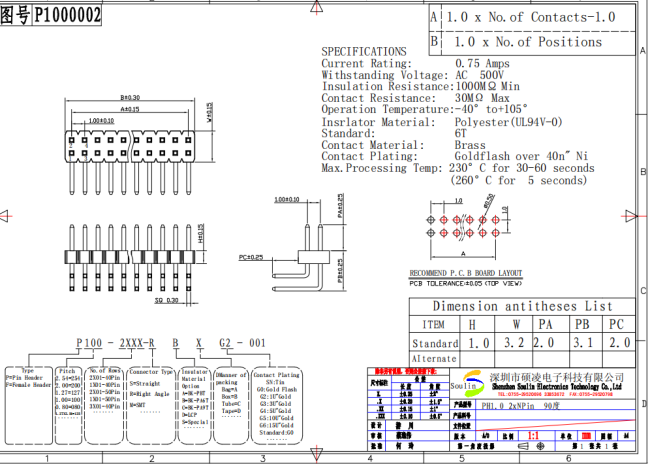The image size is (650, 464).
Task: Click the part number P100-2XXX-R code
Action: click(116, 343)
